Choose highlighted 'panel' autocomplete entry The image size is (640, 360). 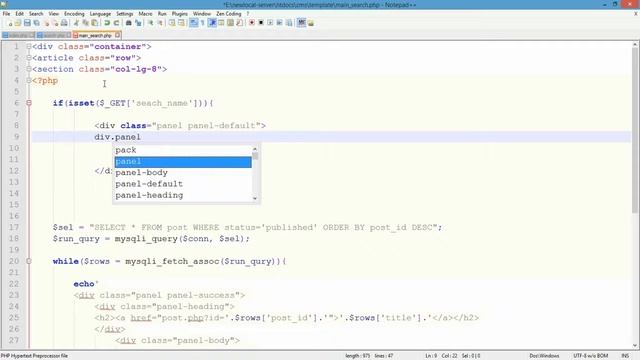[x=183, y=162]
